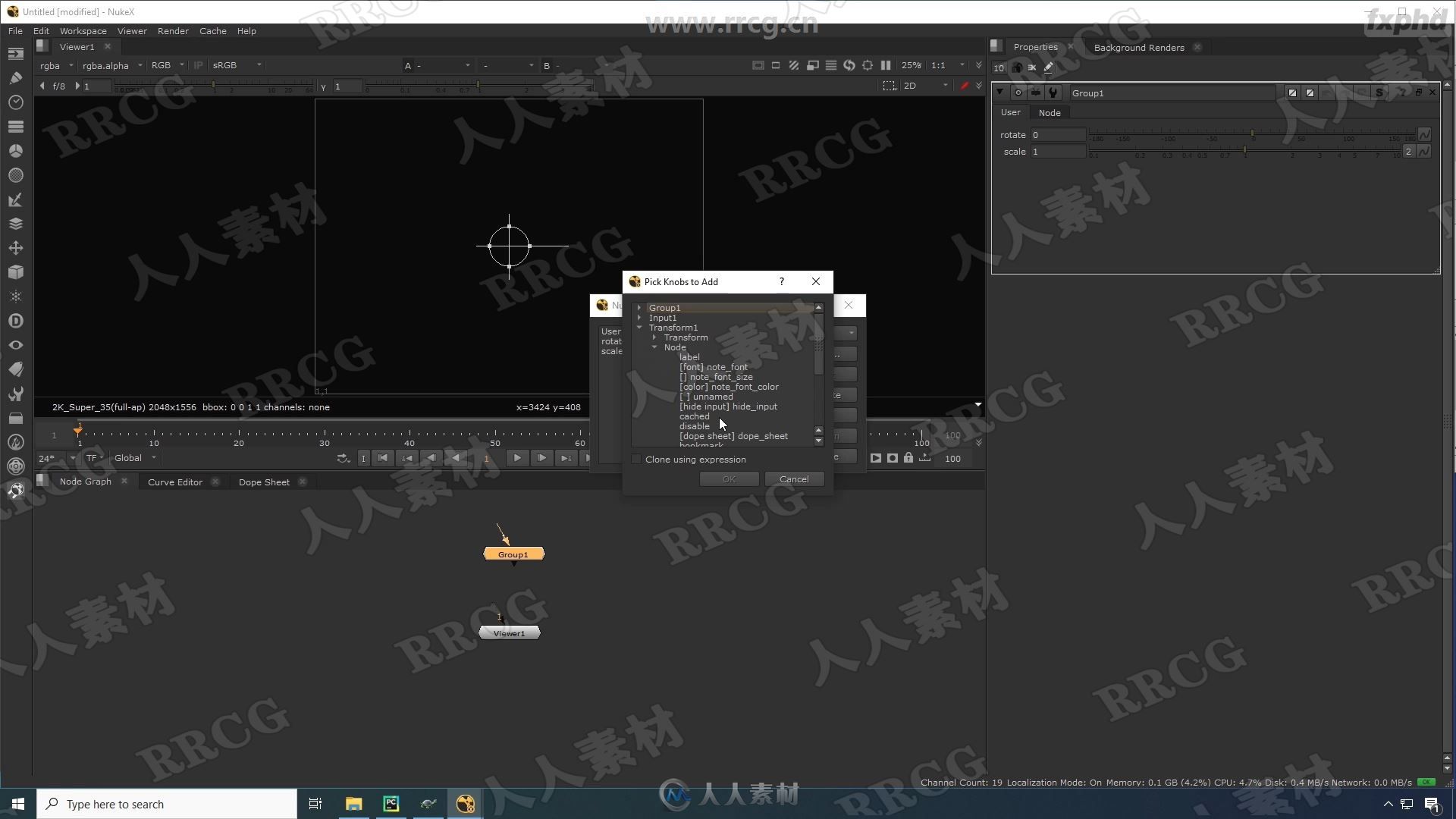1456x819 pixels.
Task: Expand the Input1 tree item
Action: (639, 317)
